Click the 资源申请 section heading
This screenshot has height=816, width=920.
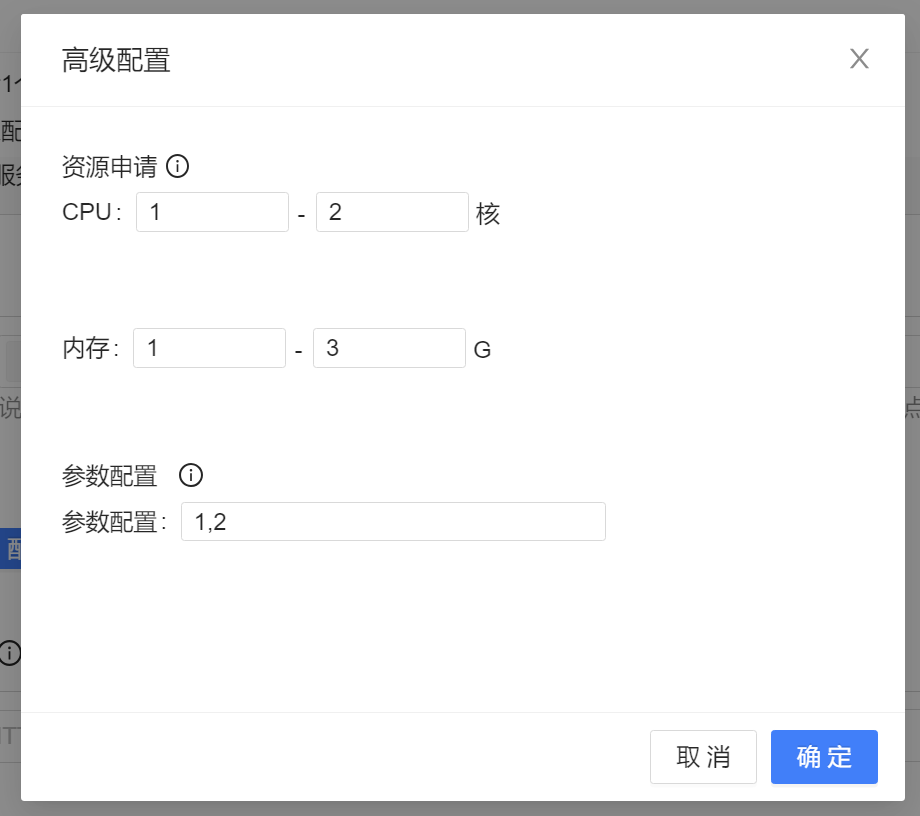(x=109, y=167)
